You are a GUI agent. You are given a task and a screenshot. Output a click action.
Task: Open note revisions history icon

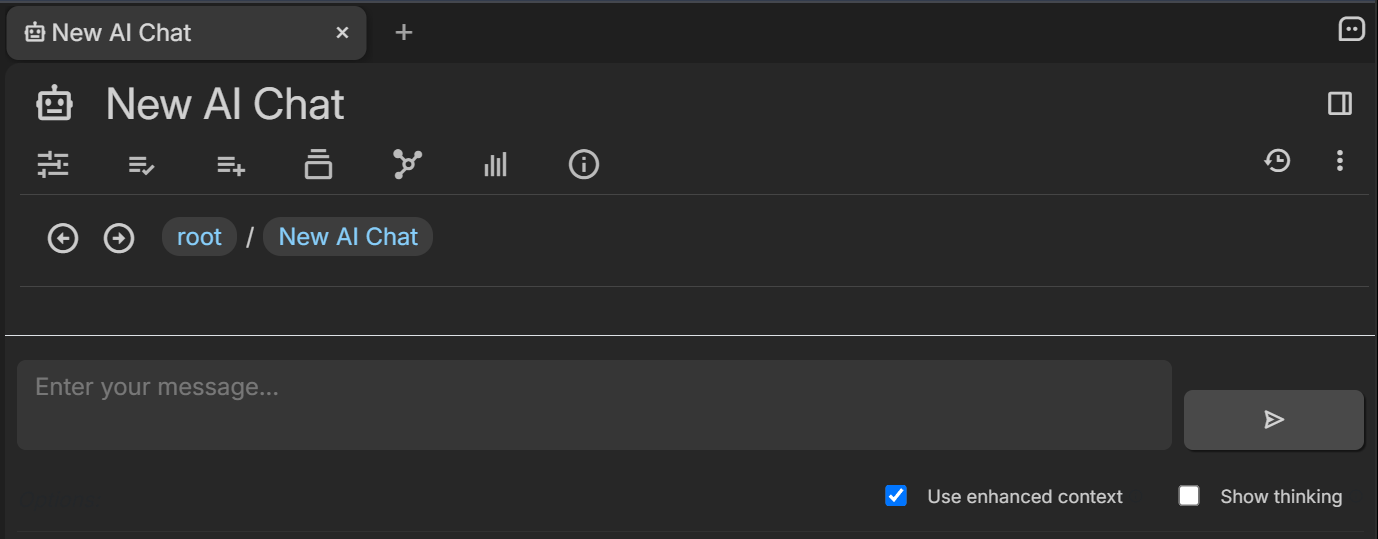coord(1277,160)
